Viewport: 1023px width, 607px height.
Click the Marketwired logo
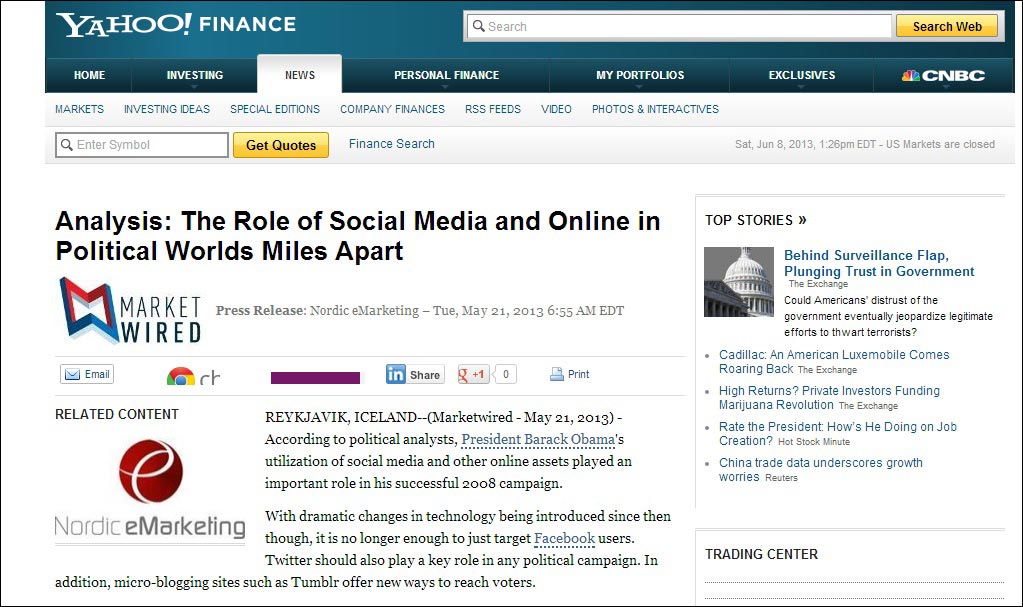pyautogui.click(x=131, y=311)
